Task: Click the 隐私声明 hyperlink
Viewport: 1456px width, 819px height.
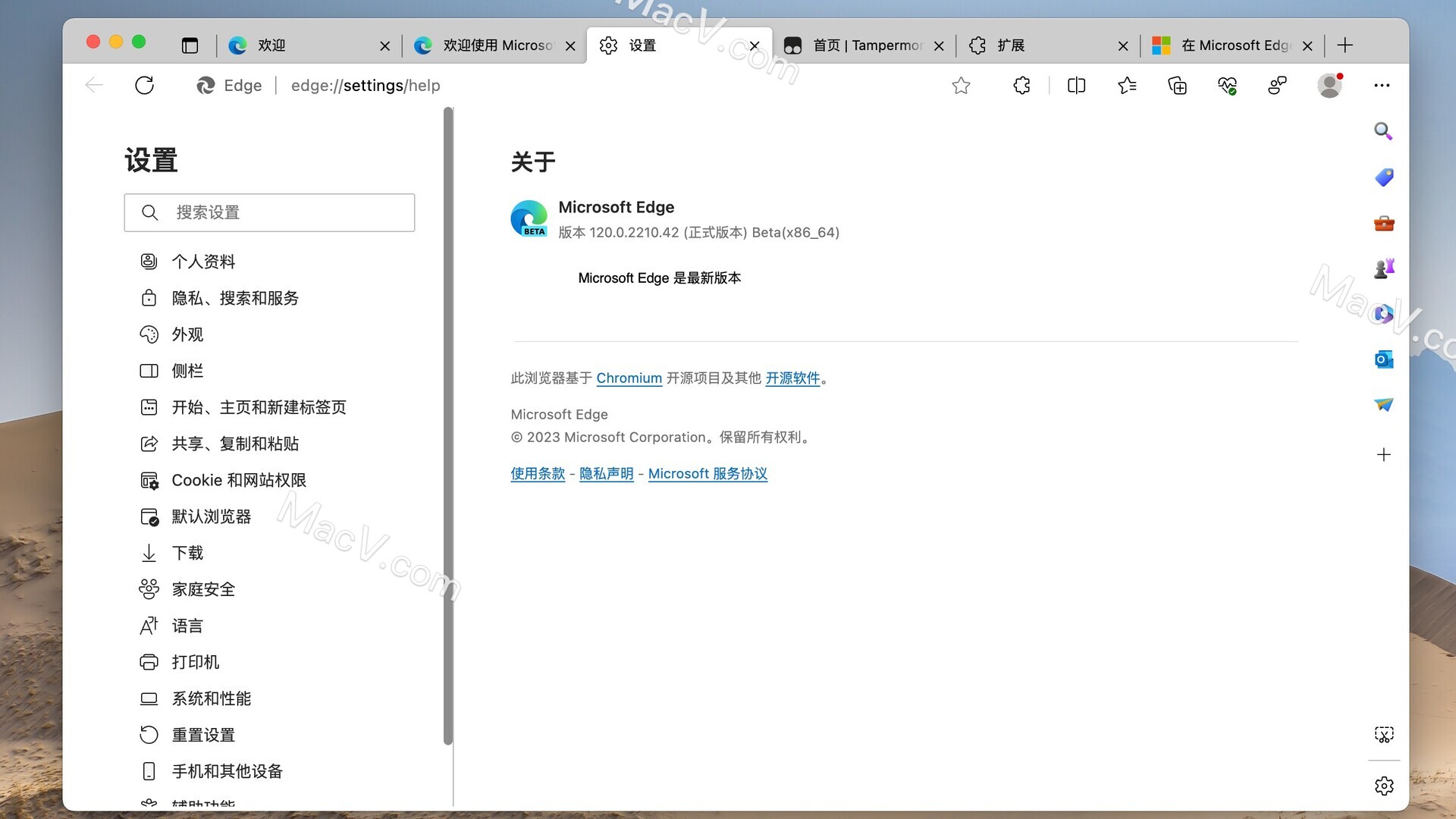Action: (x=607, y=473)
